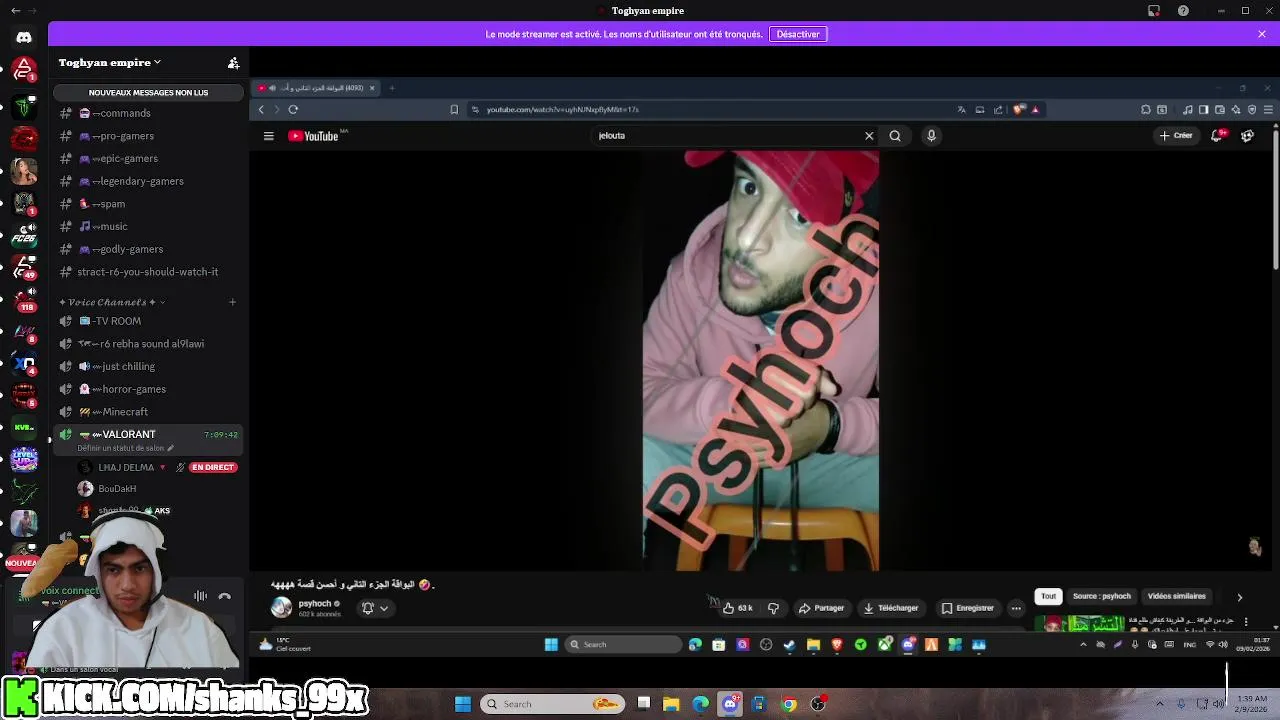
Task: Open Discord inbox icon in title bar
Action: tap(1154, 11)
